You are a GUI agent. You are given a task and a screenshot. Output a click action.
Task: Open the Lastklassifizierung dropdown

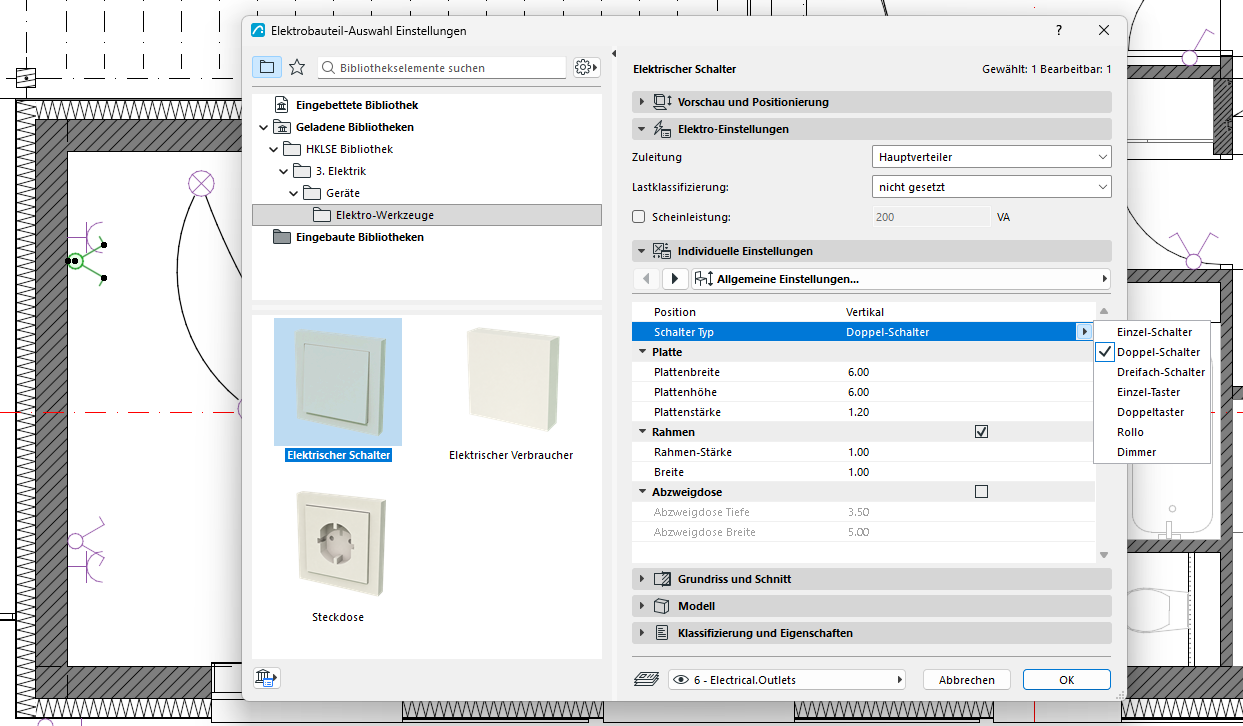coord(991,187)
